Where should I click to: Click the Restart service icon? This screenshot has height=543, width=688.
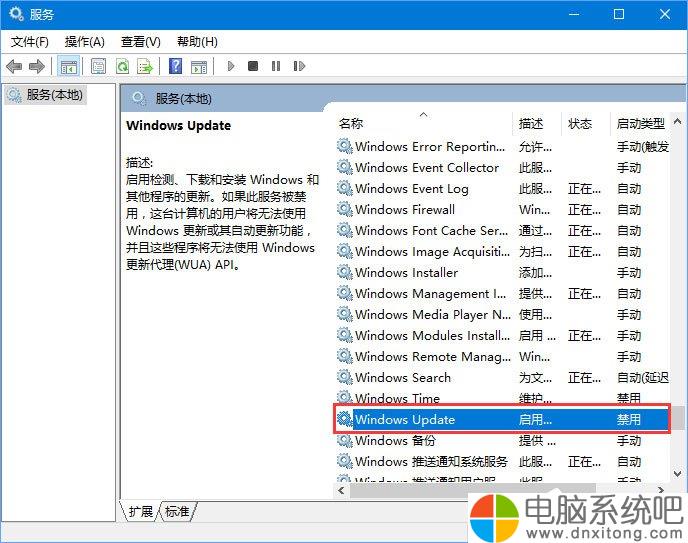pos(299,66)
